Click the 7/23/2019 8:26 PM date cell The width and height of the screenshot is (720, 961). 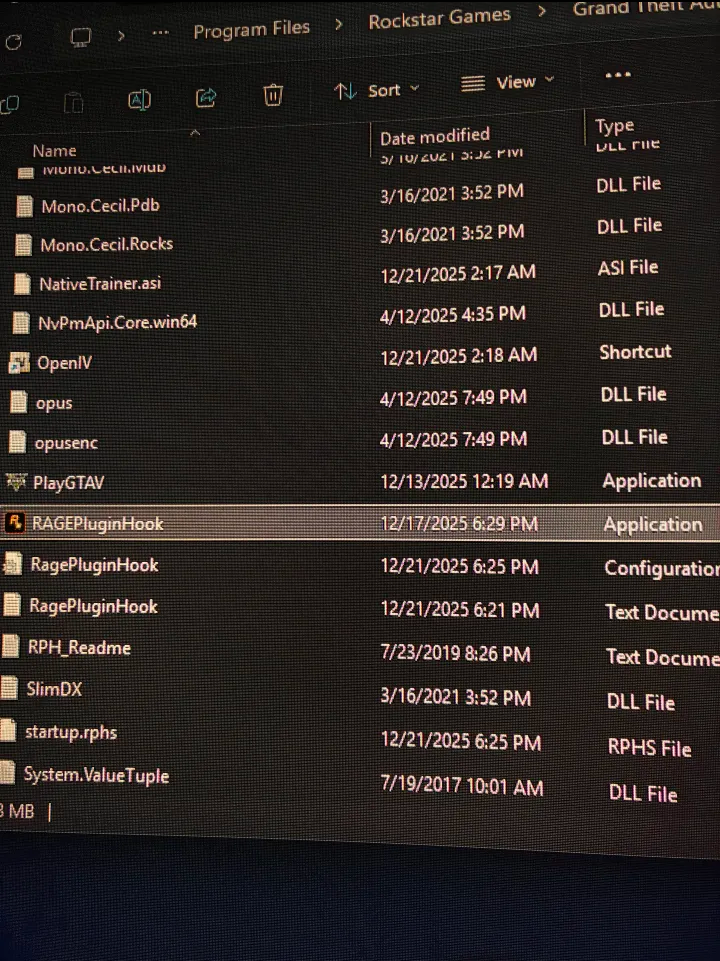pyautogui.click(x=455, y=653)
